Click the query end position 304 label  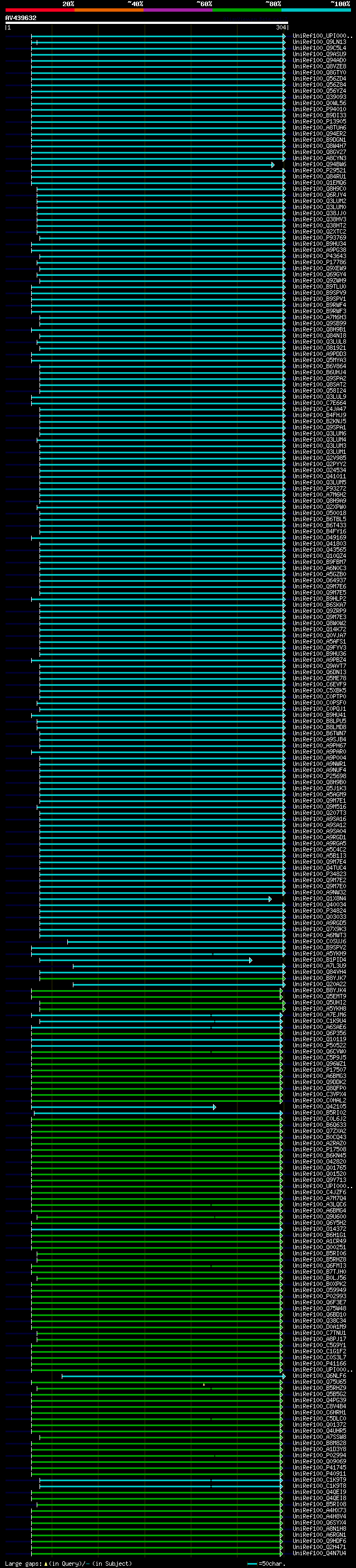point(280,27)
